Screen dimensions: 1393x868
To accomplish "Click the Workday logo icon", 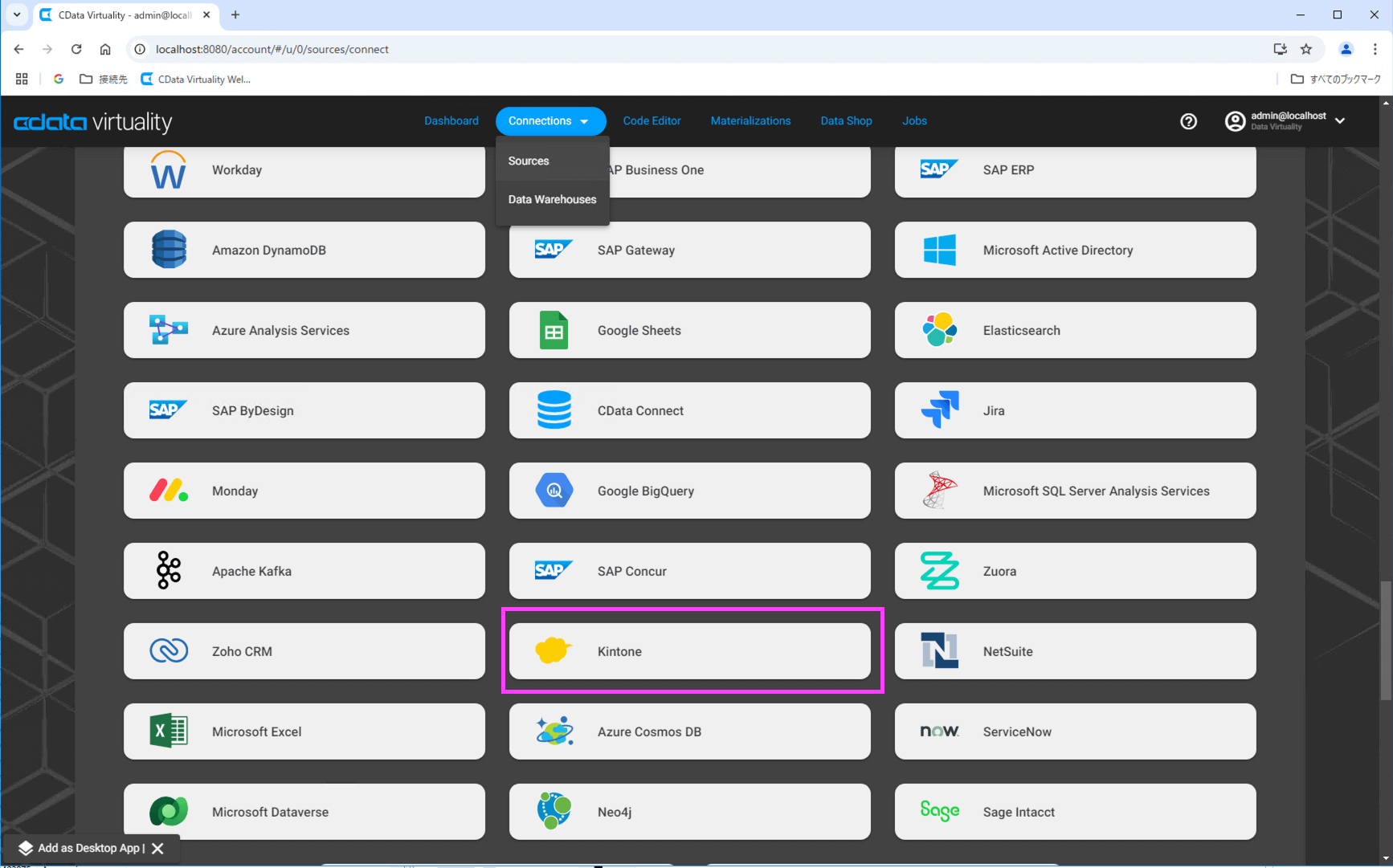I will (x=169, y=169).
